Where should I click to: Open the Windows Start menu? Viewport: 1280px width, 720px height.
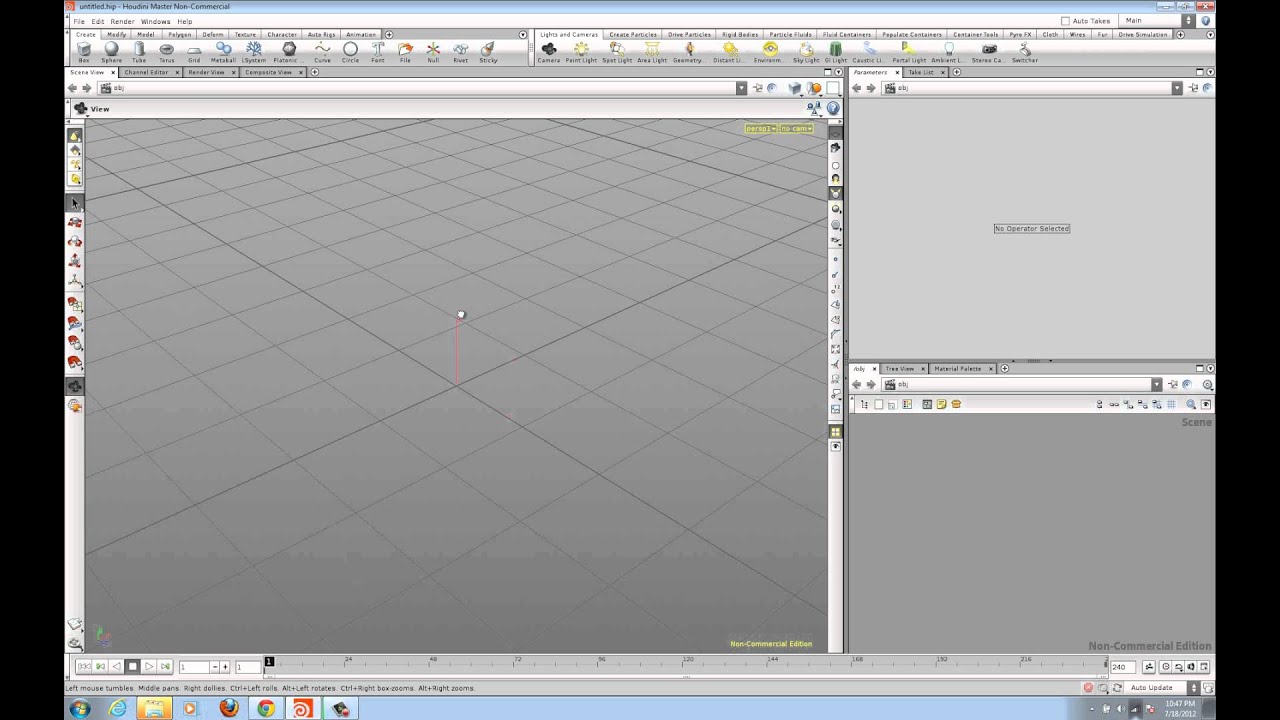80,708
